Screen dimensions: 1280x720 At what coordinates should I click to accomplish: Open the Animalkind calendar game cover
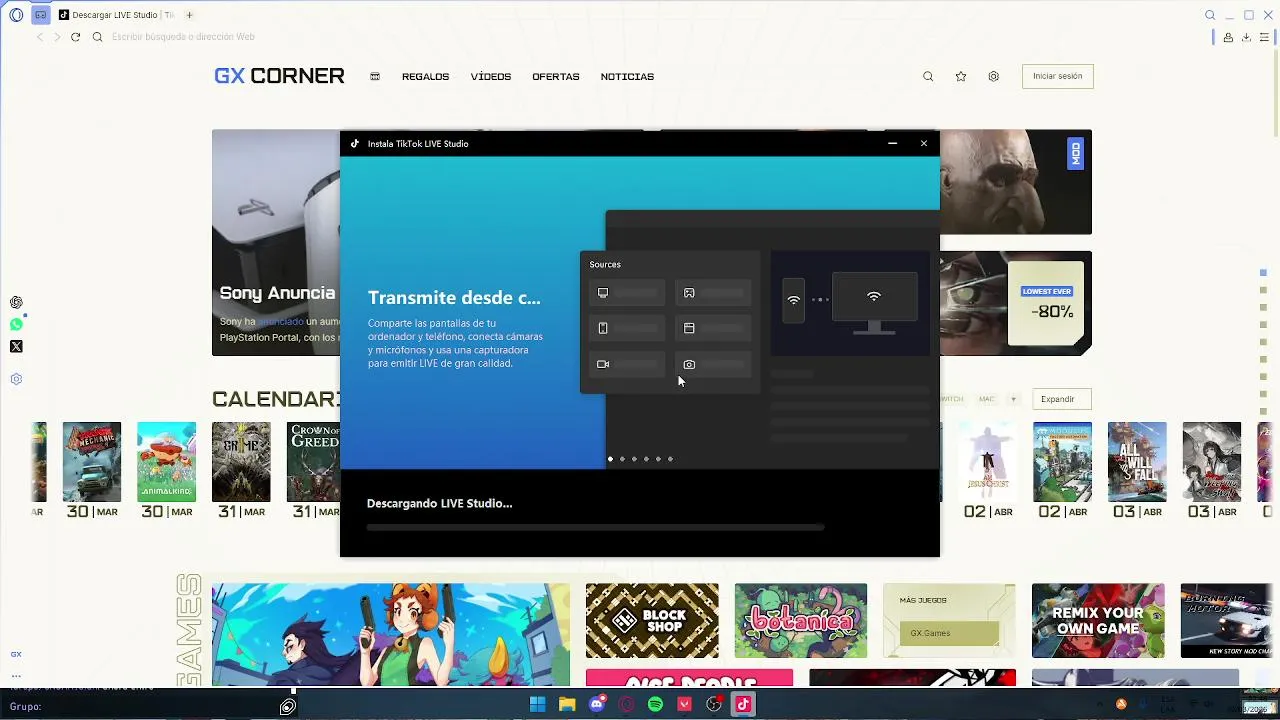click(x=167, y=461)
